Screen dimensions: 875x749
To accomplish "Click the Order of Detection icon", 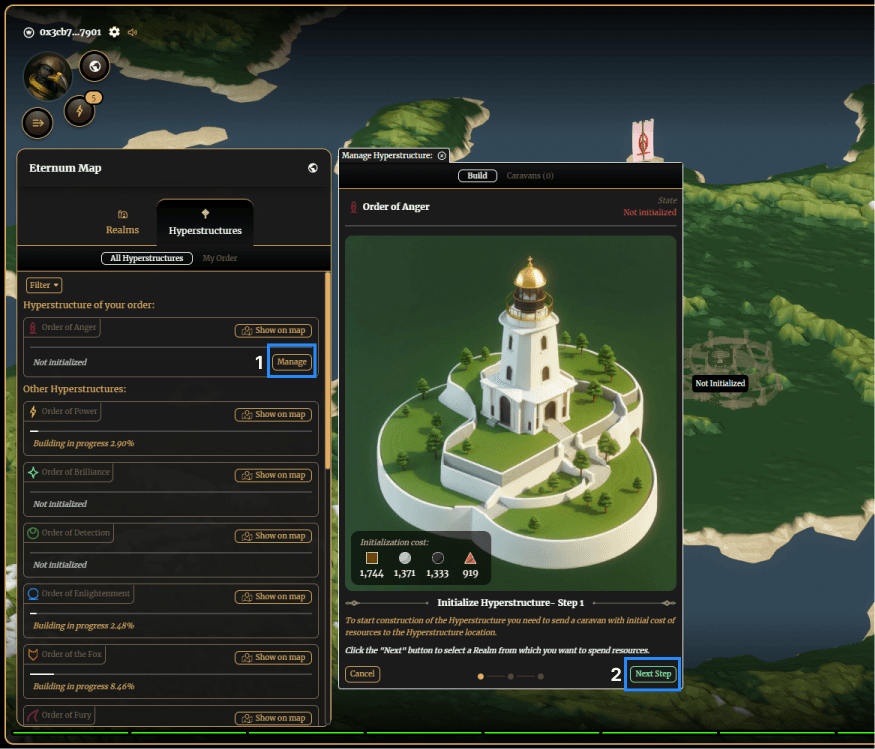I will pyautogui.click(x=33, y=533).
